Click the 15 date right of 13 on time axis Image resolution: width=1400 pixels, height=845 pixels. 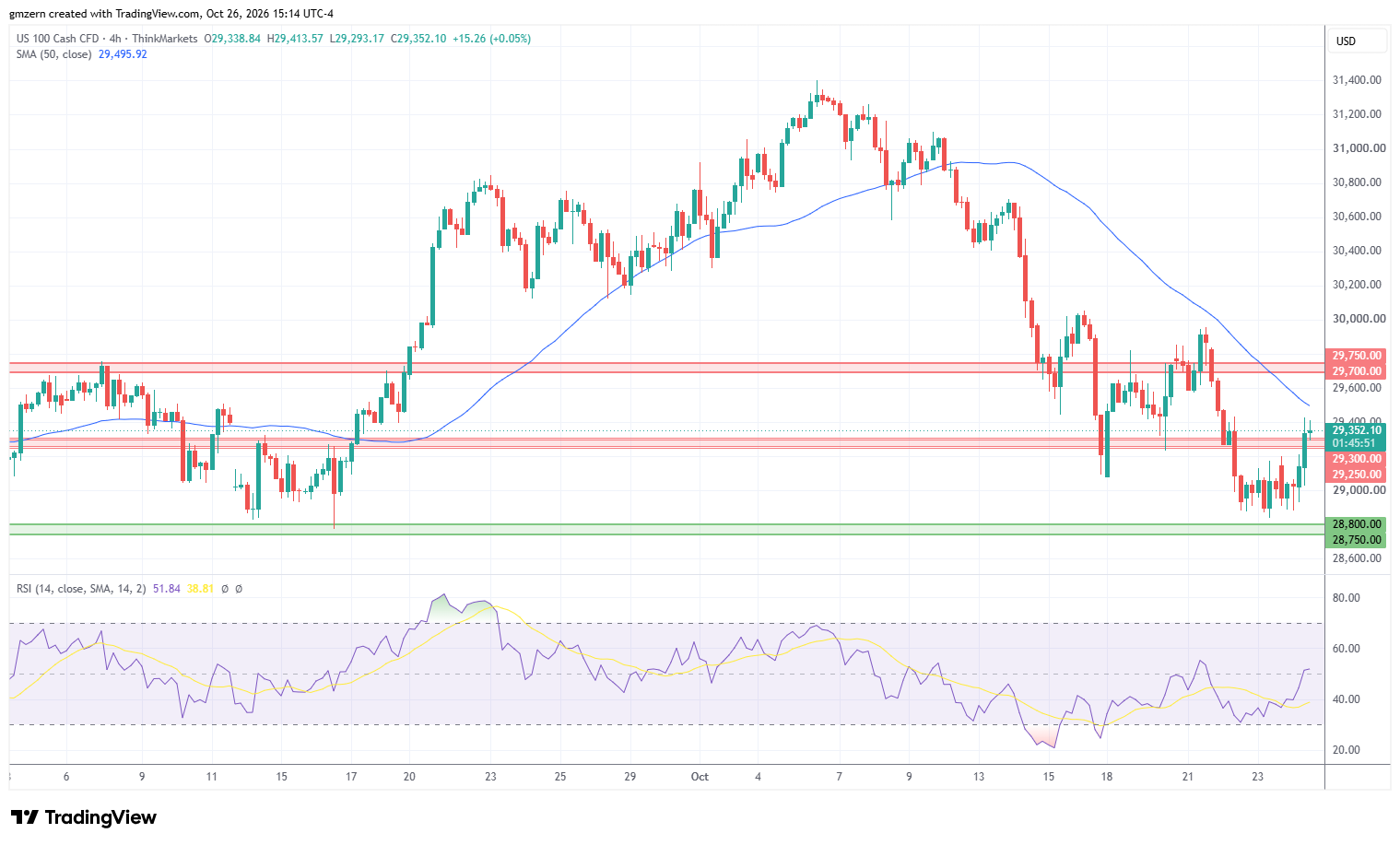click(1049, 777)
